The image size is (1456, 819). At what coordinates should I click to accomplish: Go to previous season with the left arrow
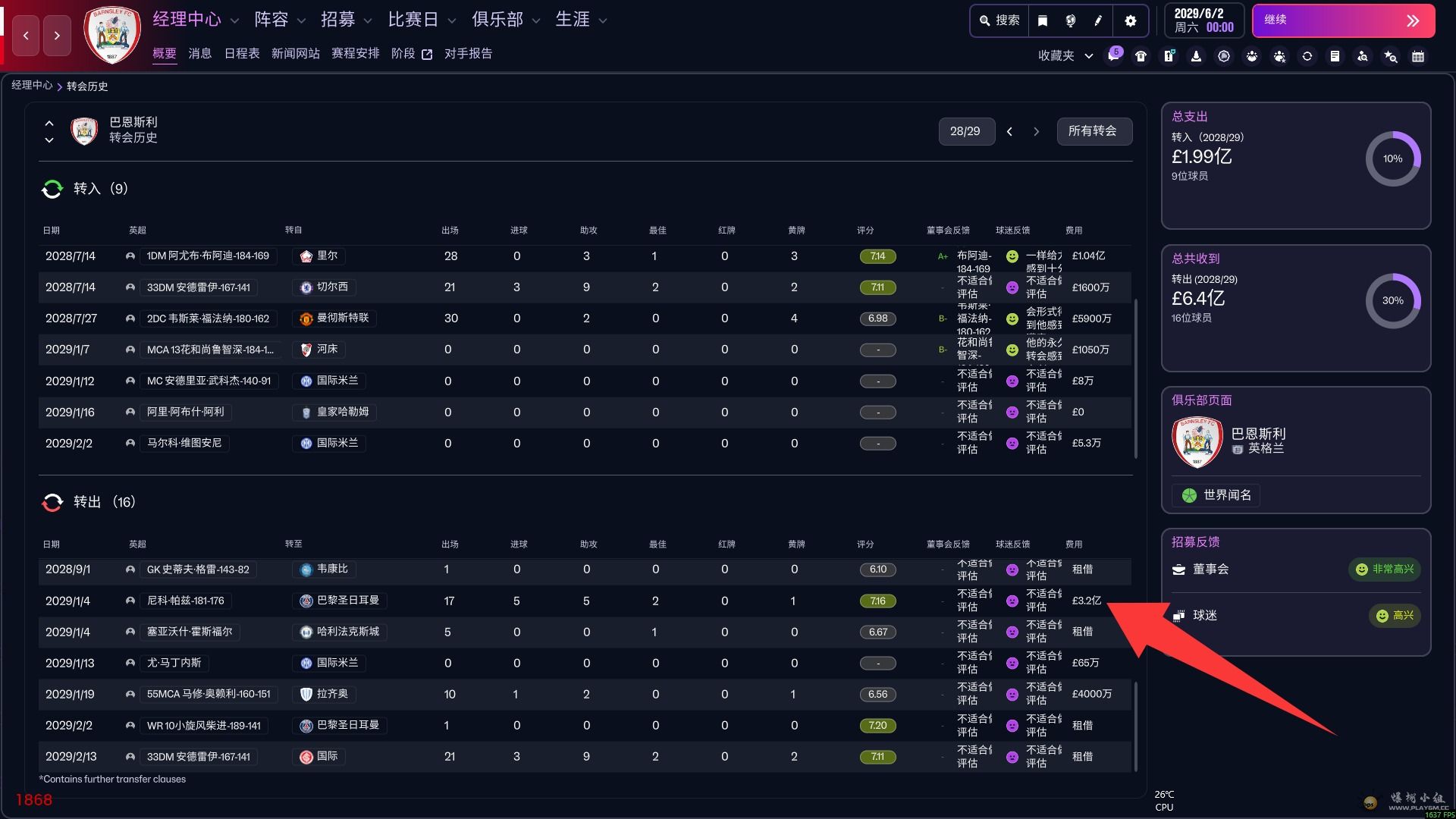1009,130
